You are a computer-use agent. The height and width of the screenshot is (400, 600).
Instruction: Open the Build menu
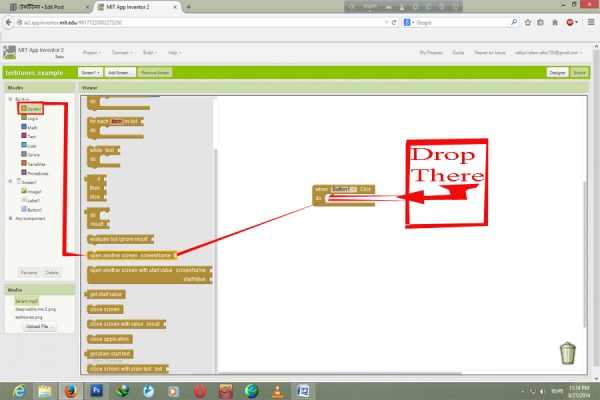[150, 52]
